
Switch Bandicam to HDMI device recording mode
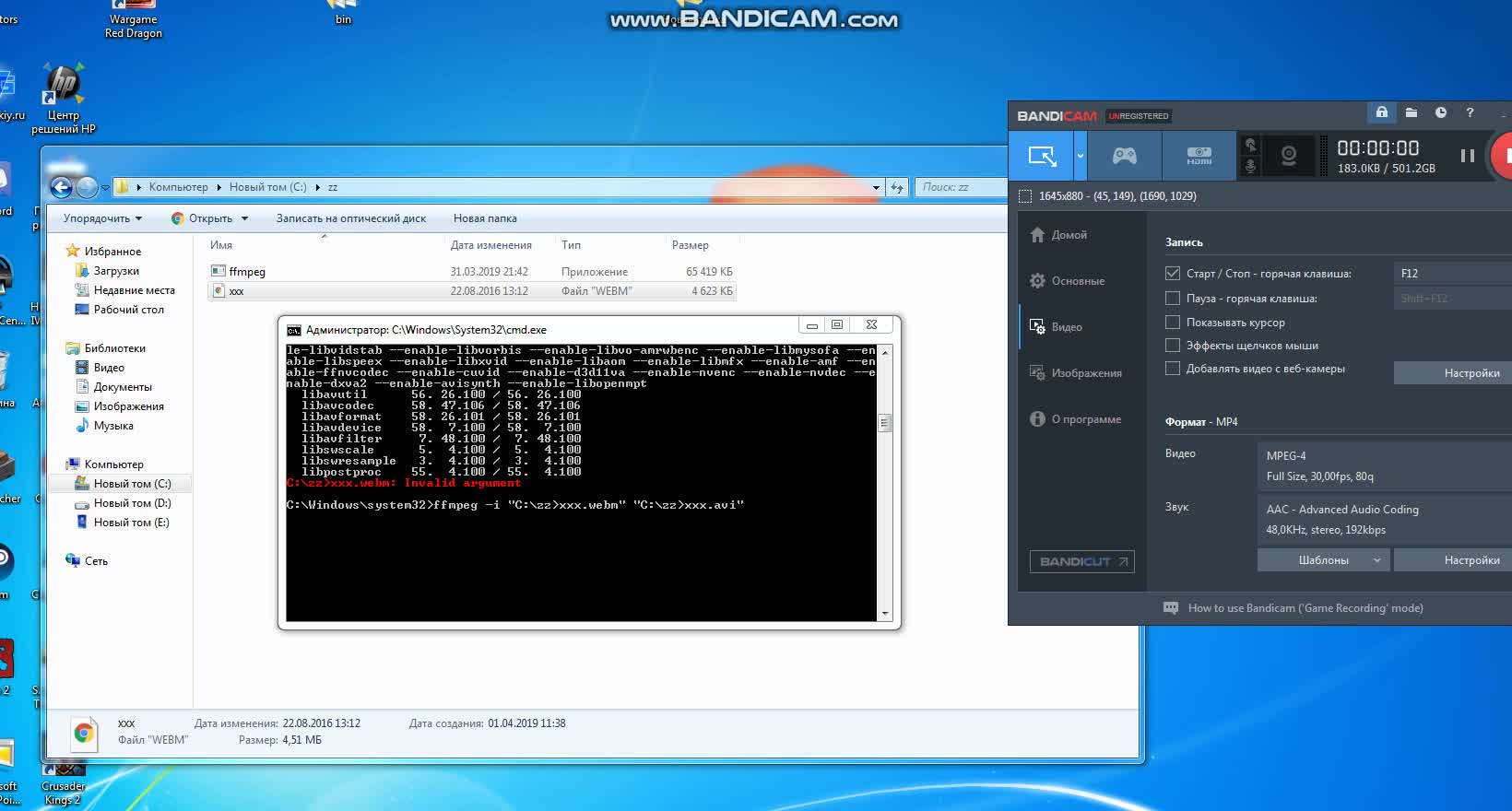(1199, 156)
